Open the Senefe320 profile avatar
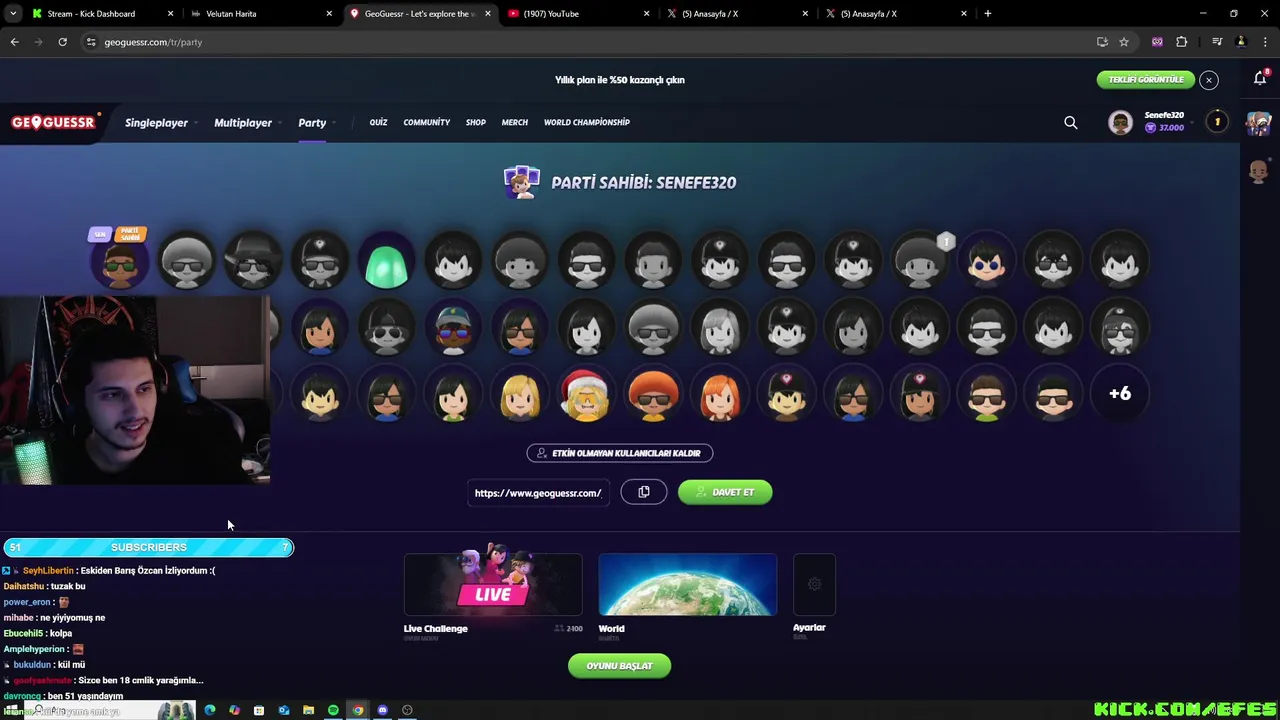The height and width of the screenshot is (720, 1280). (1120, 122)
